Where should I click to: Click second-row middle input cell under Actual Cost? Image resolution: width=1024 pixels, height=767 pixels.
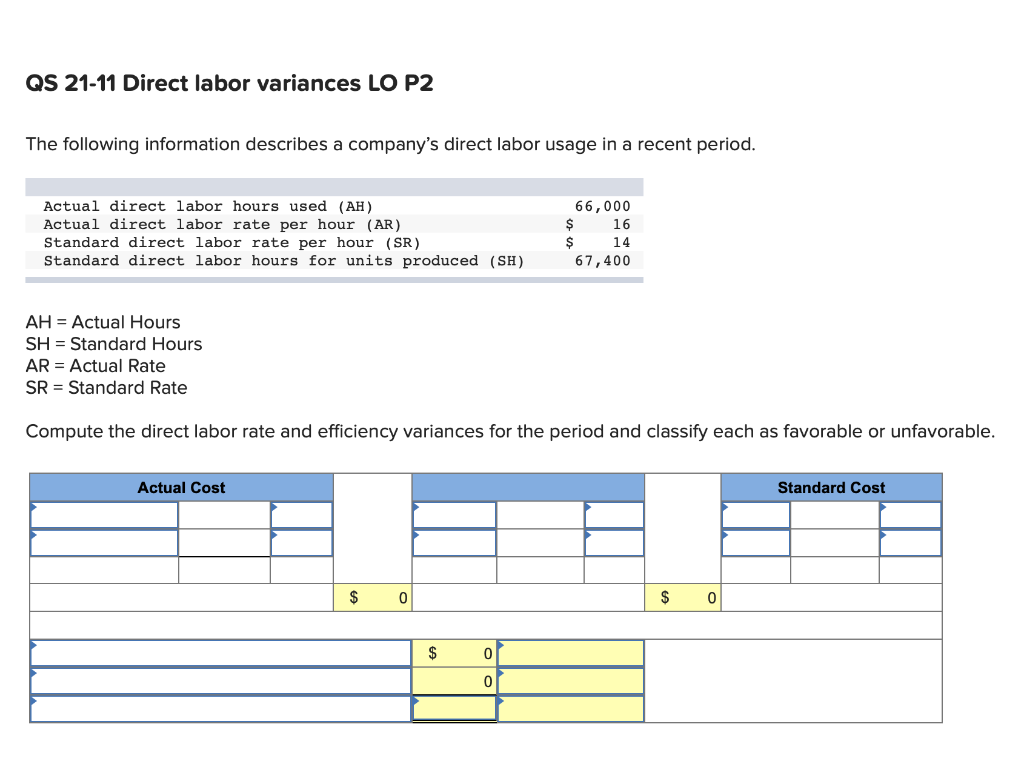pos(225,543)
